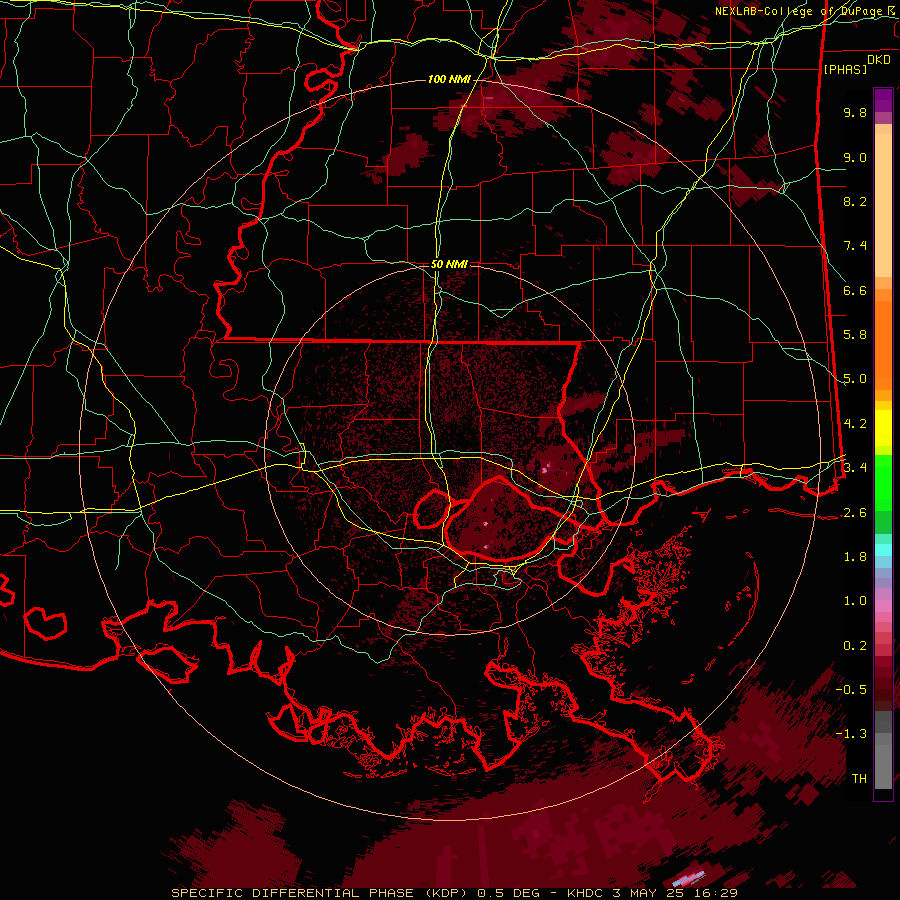Viewport: 900px width, 900px height.
Task: Click the 100 NMI range ring label
Action: pos(449,79)
